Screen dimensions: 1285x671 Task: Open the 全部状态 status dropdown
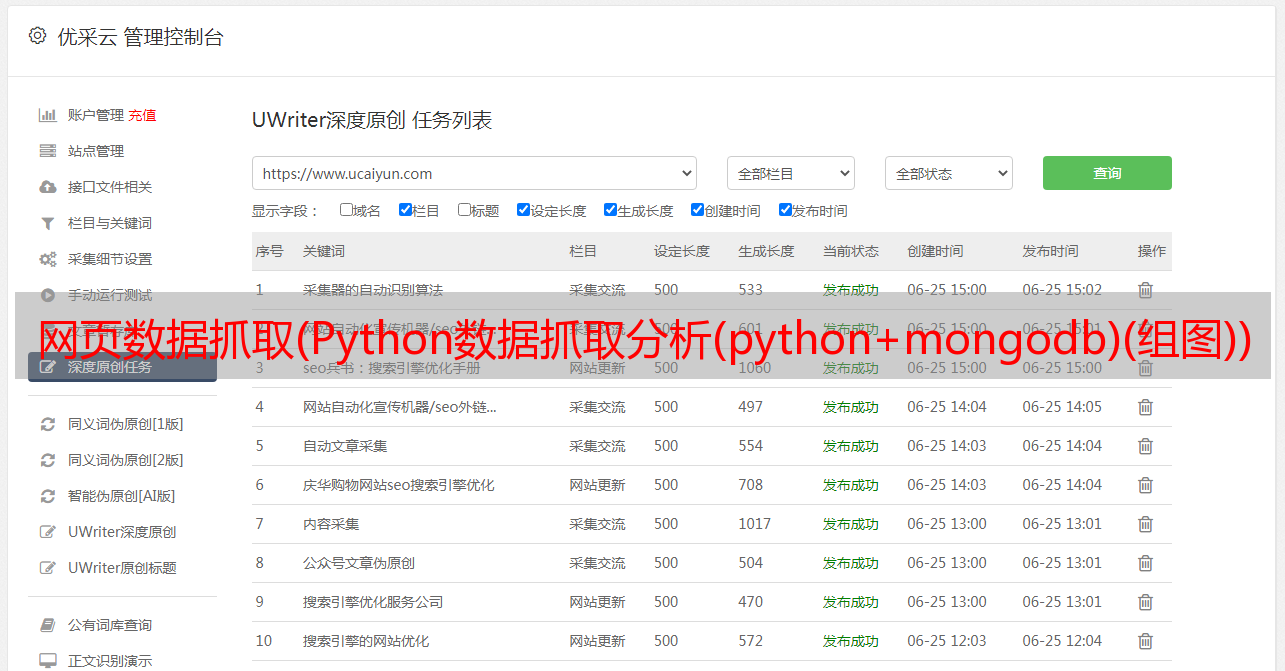click(948, 173)
